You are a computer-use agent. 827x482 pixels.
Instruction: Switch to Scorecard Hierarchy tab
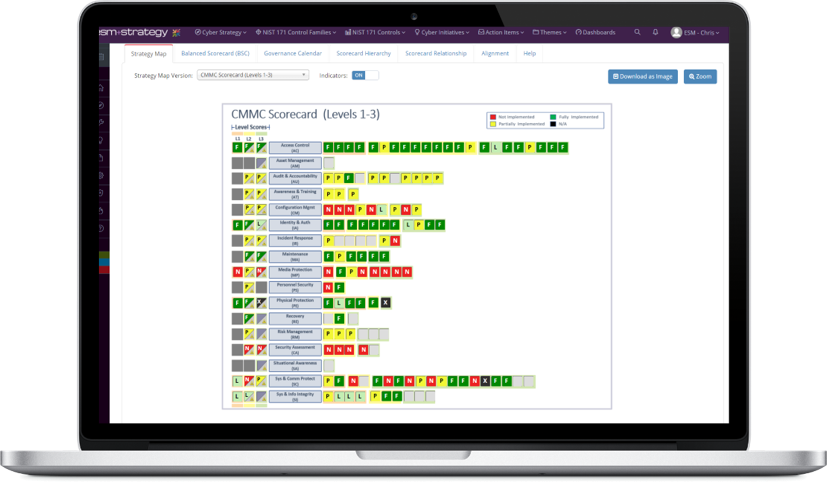tap(363, 53)
